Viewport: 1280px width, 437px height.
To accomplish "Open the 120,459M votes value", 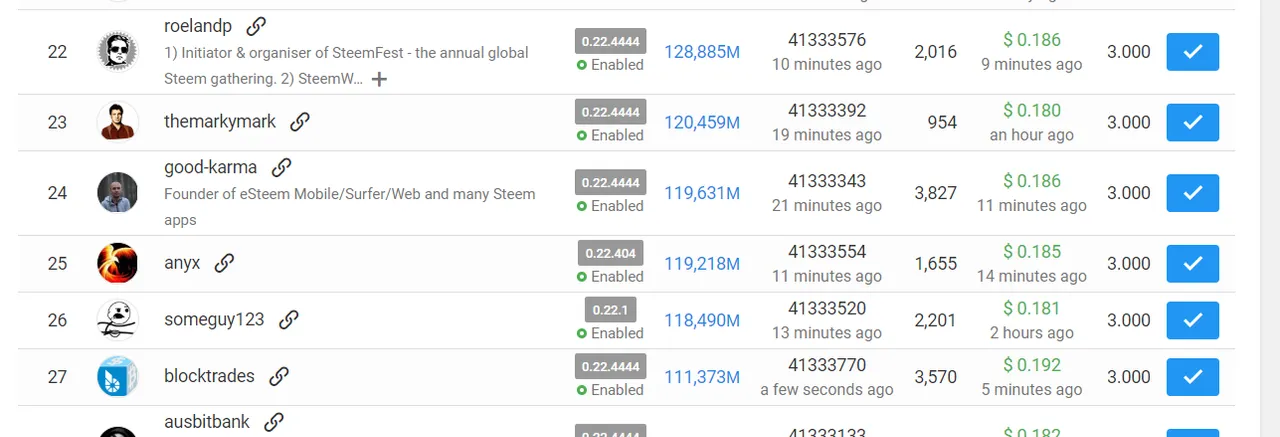I will pyautogui.click(x=702, y=122).
